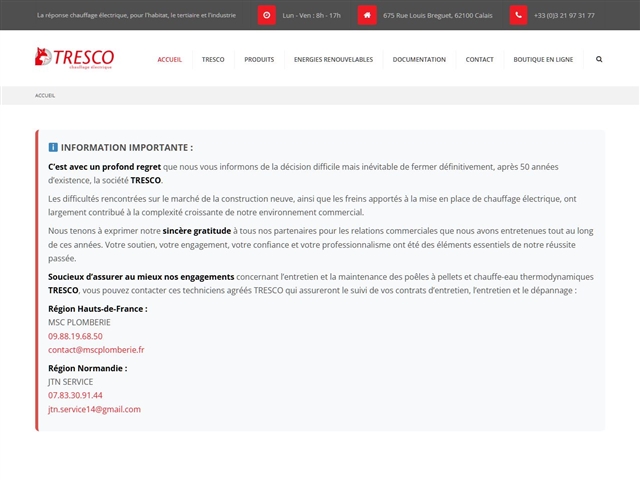This screenshot has width=640, height=480.
Task: Click the address 675 Rue Louis Breguet, 62100 Calais
Action: (x=438, y=16)
